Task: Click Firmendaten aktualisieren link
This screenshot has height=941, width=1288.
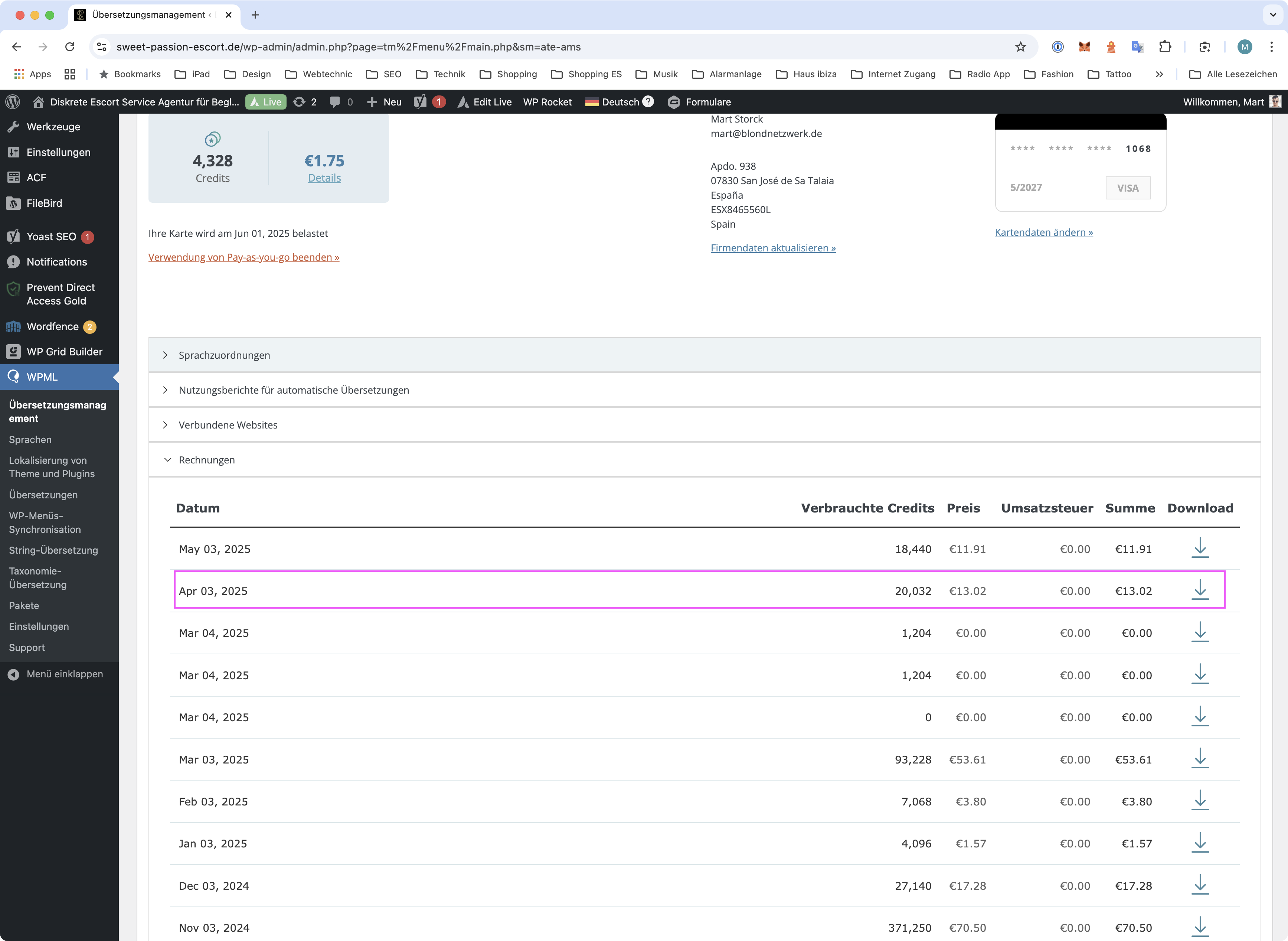Action: [773, 248]
